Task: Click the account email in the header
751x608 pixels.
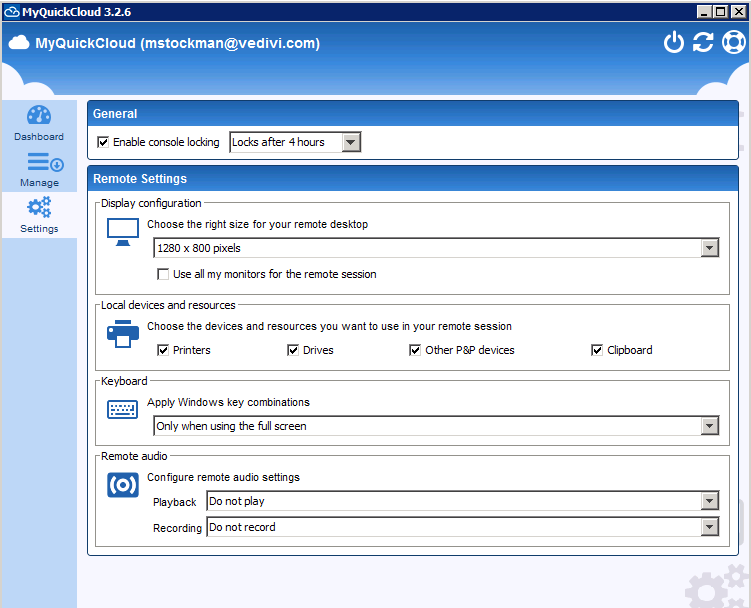Action: (x=232, y=43)
